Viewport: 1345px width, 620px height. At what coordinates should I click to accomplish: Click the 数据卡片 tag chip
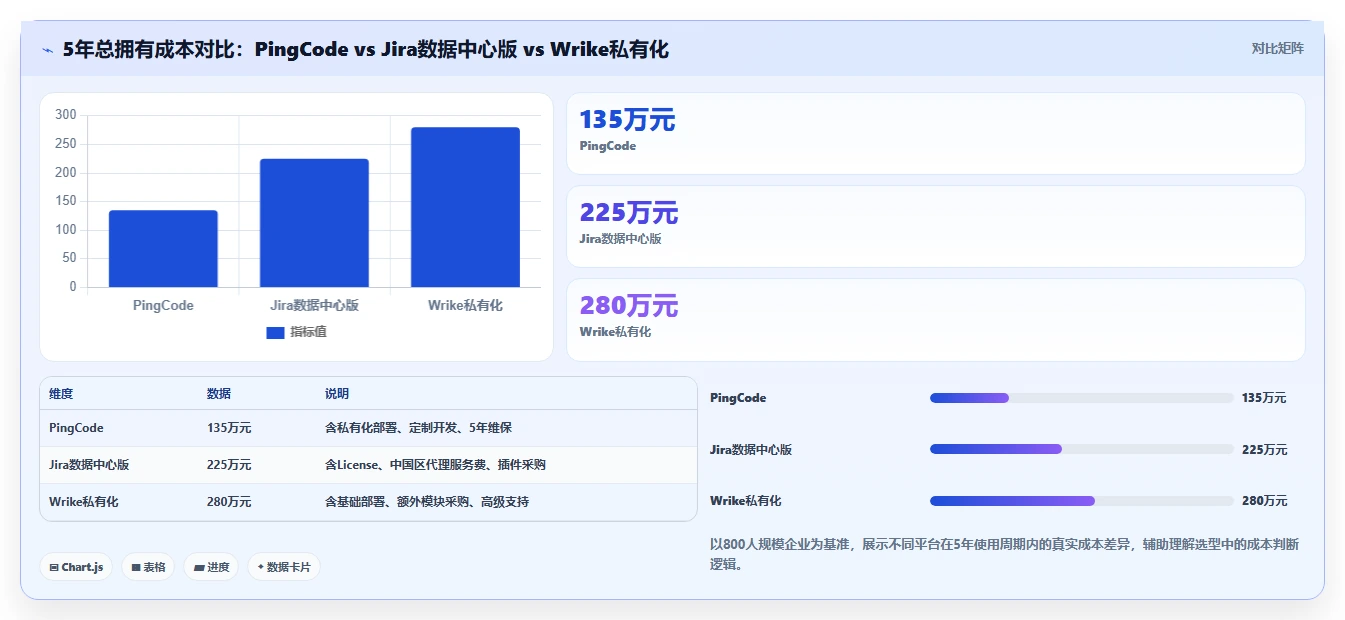point(284,567)
